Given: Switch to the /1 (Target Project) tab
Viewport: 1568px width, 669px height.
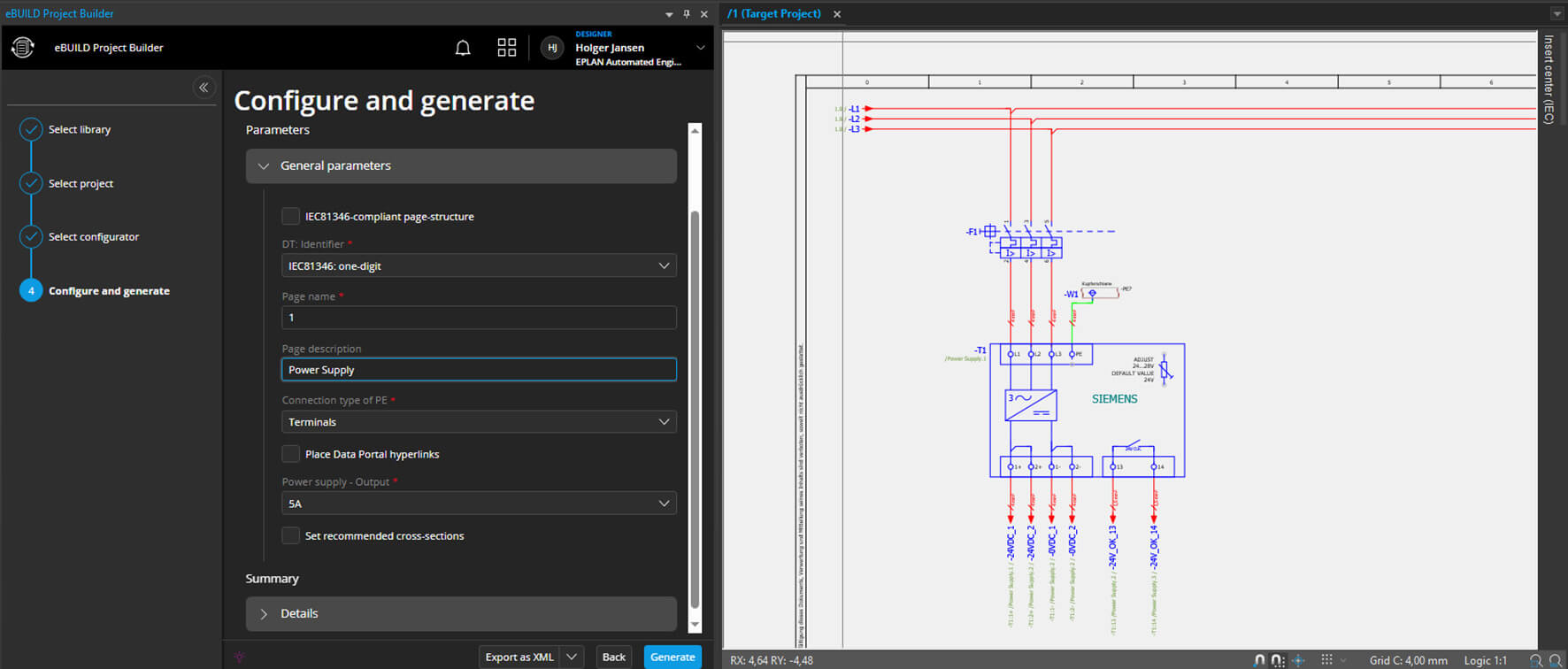Looking at the screenshot, I should [x=774, y=13].
